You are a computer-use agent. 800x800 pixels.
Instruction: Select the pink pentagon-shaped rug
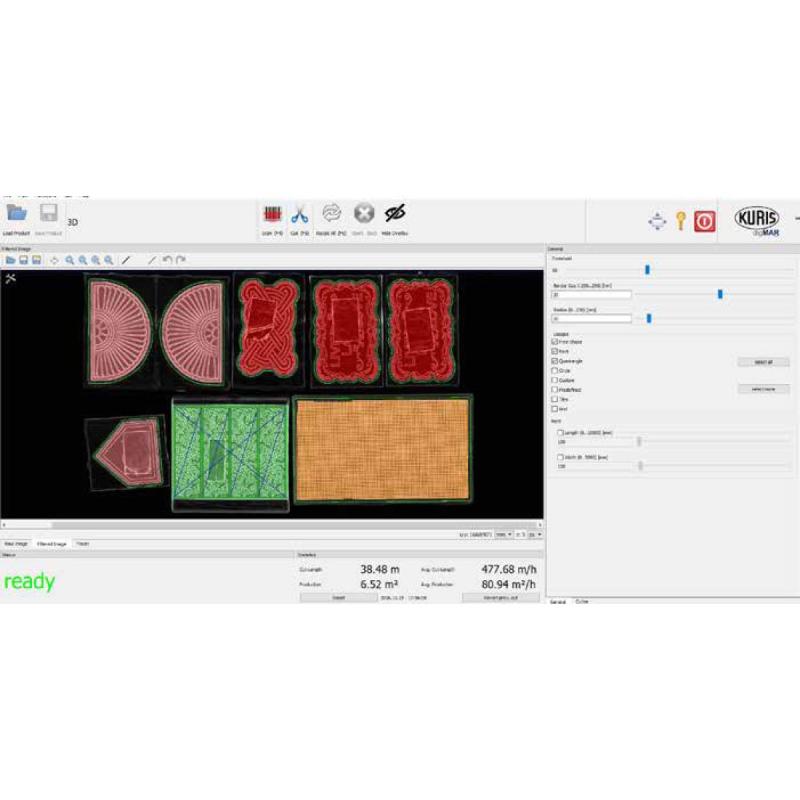[x=130, y=452]
